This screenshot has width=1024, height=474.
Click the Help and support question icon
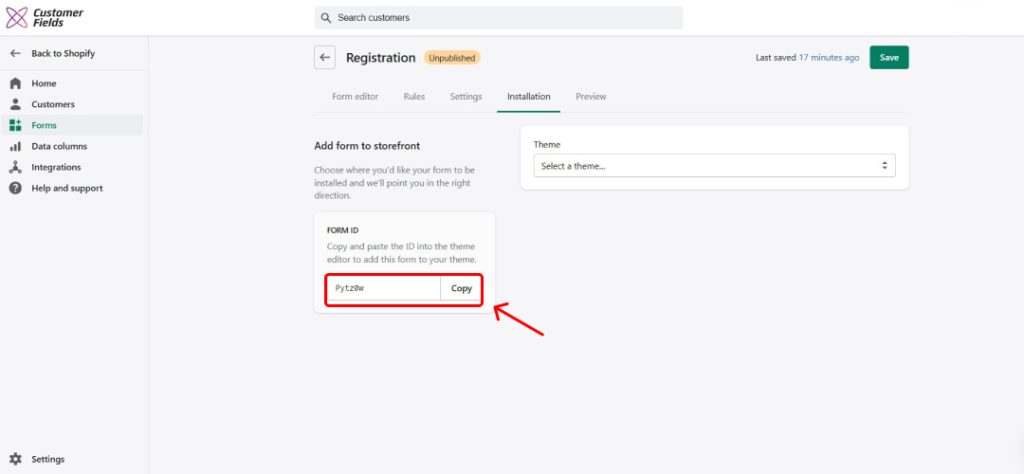[15, 189]
